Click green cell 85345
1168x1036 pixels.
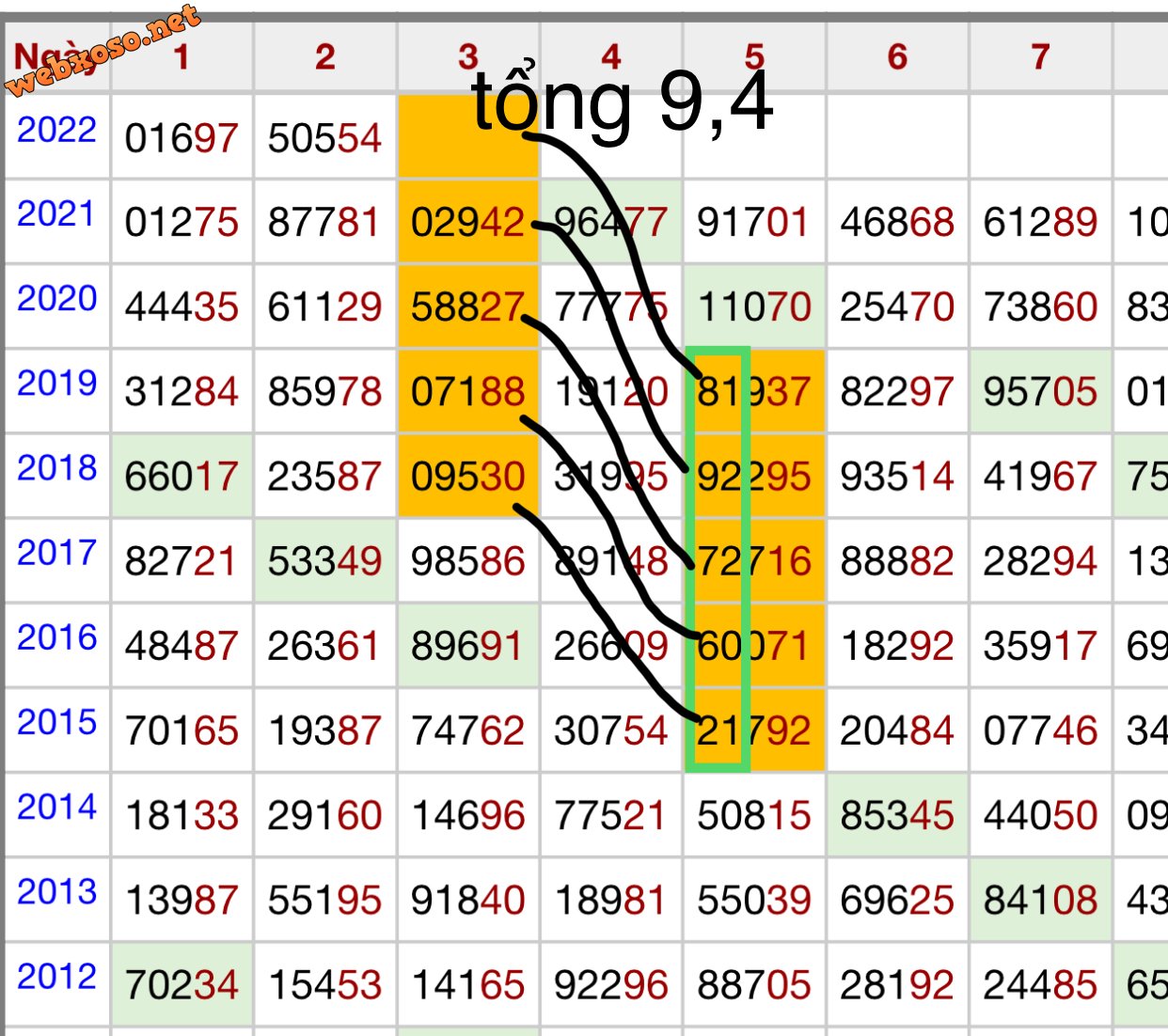(x=897, y=816)
